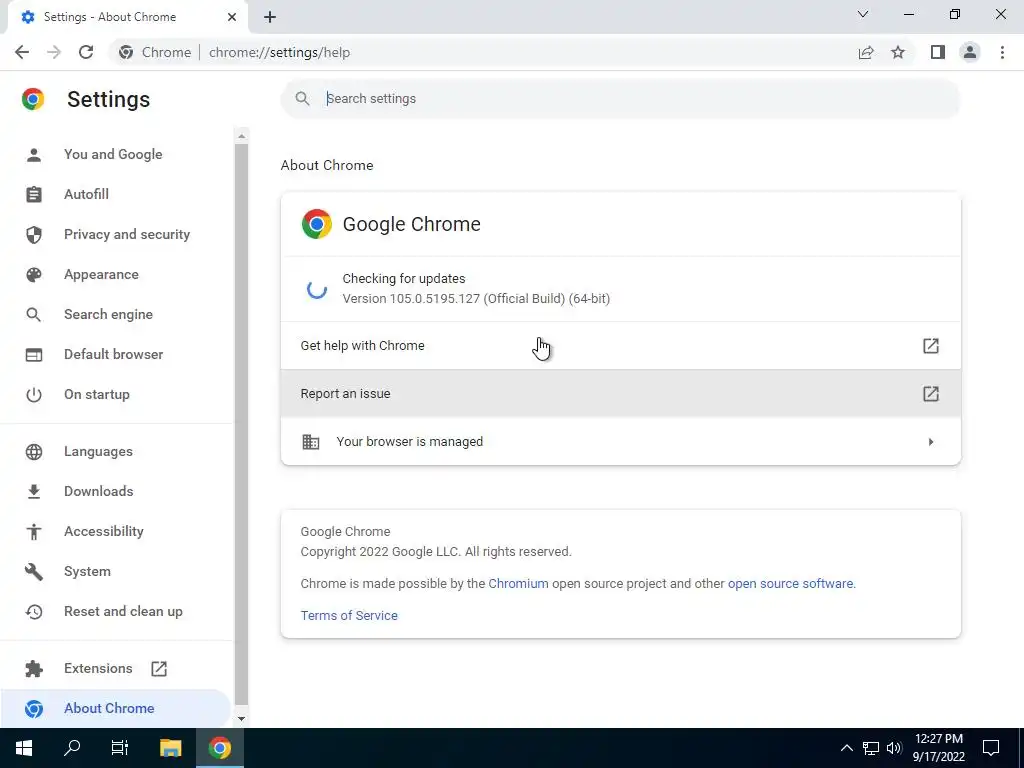Select About Chrome in the sidebar
This screenshot has width=1024, height=768.
point(116,709)
